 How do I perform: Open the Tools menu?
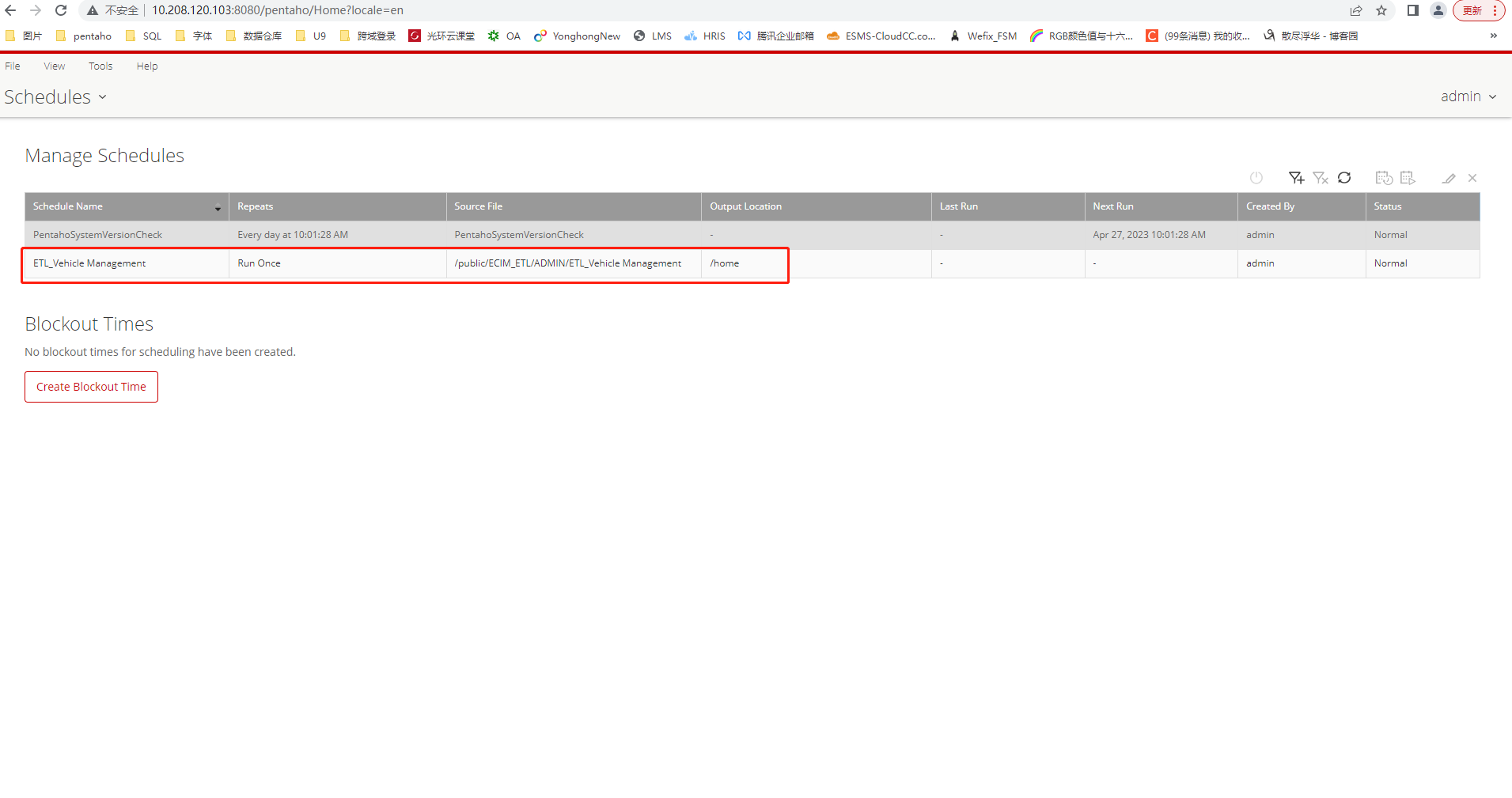tap(100, 66)
